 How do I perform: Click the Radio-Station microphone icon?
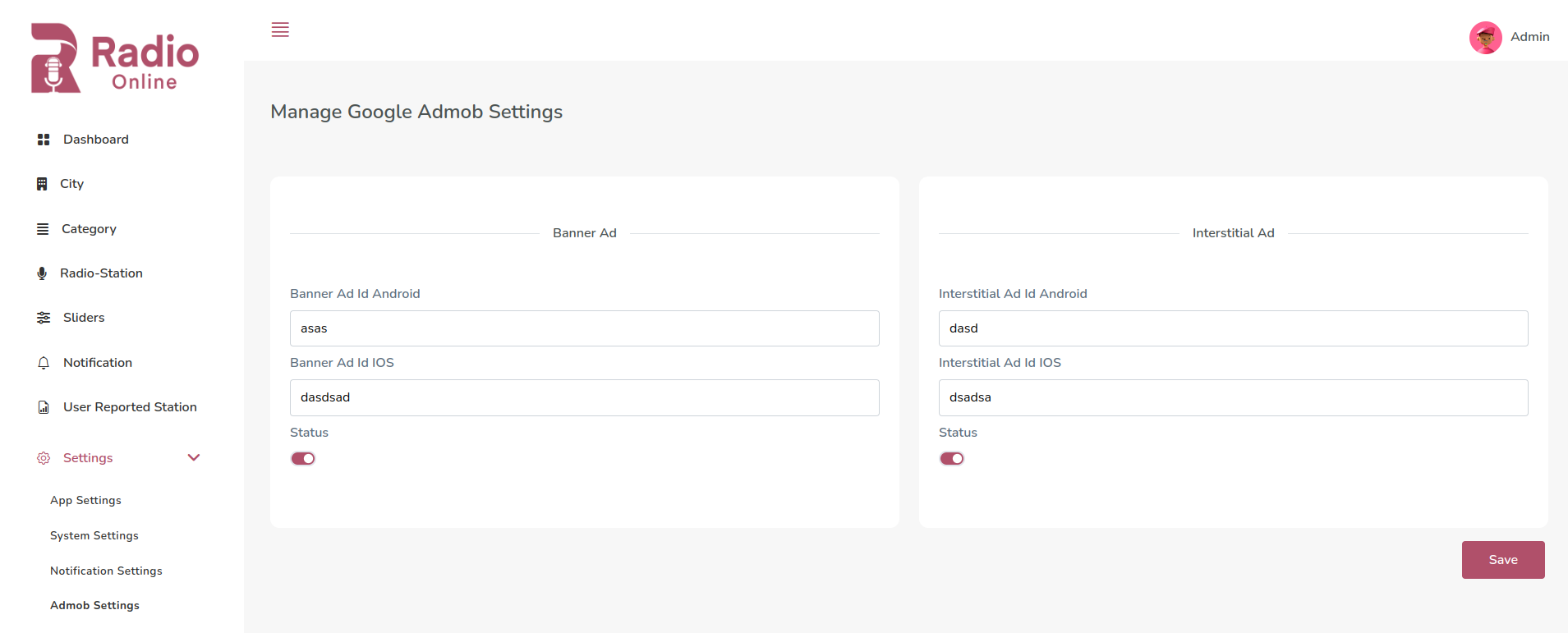point(42,273)
